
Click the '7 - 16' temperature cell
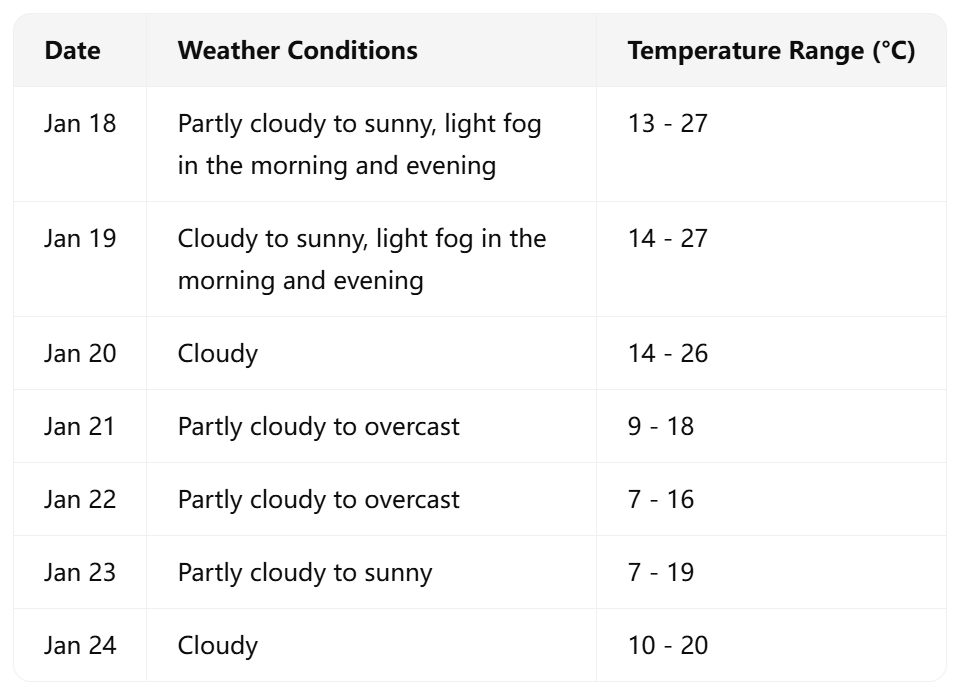coord(660,499)
